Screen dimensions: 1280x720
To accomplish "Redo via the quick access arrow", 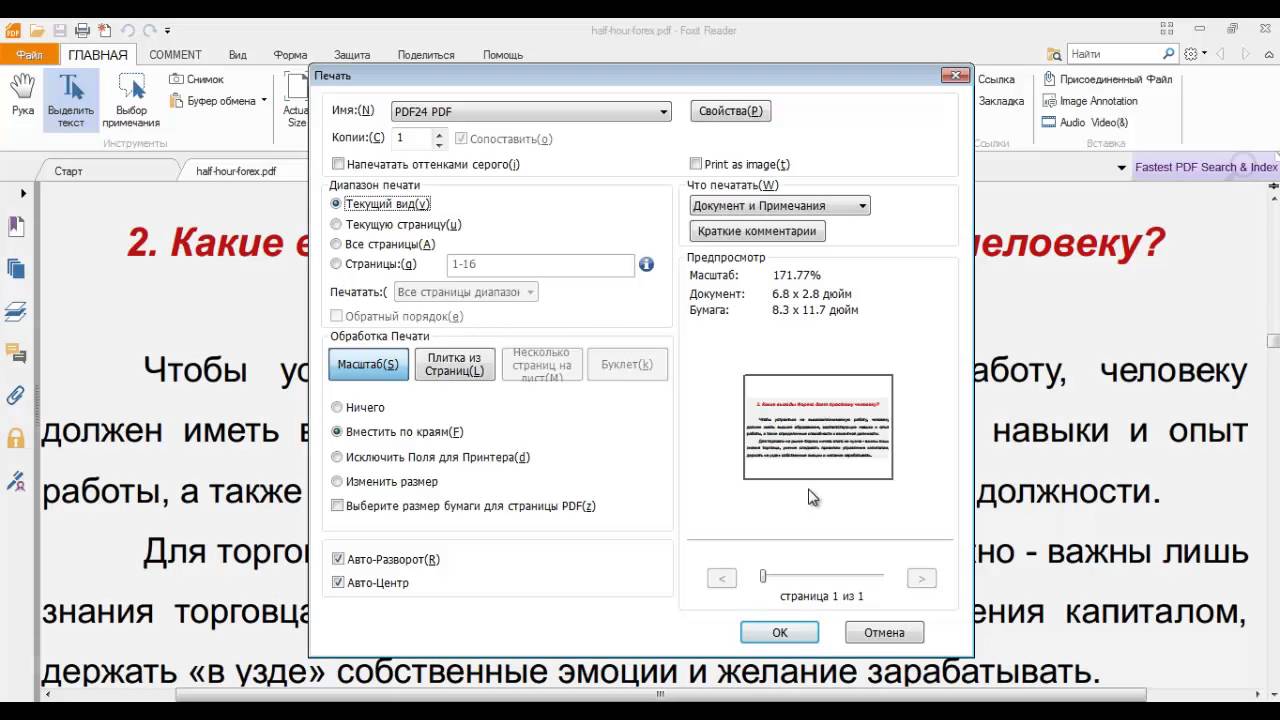I will (150, 30).
